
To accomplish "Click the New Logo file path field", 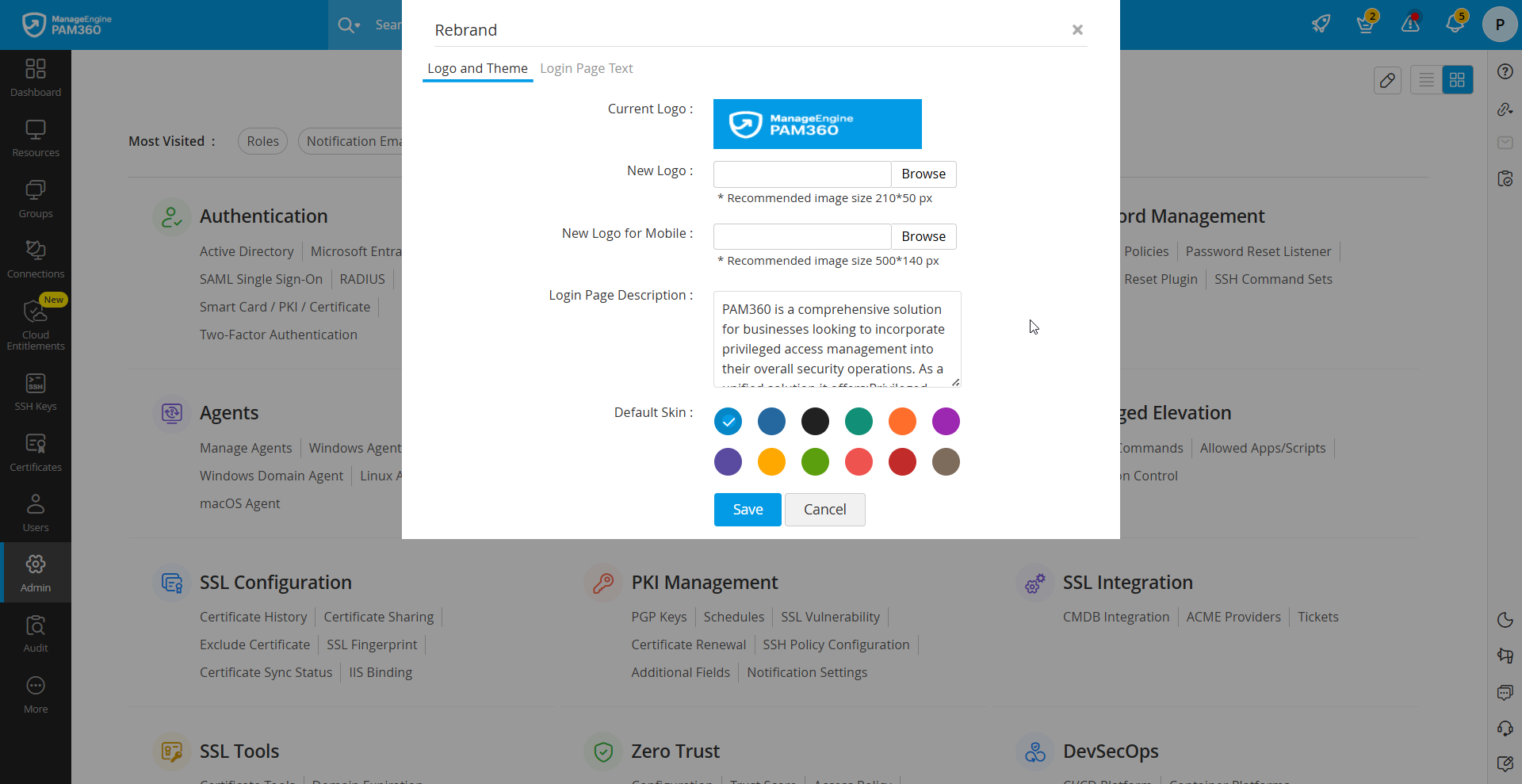I will tap(802, 174).
